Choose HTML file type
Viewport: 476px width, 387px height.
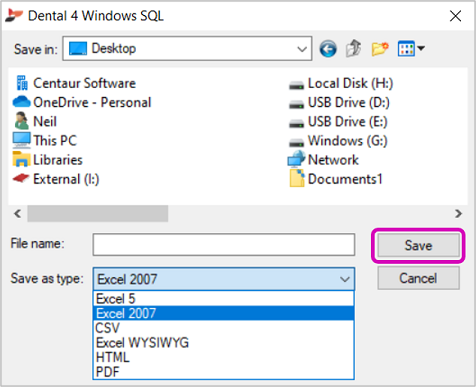click(223, 357)
